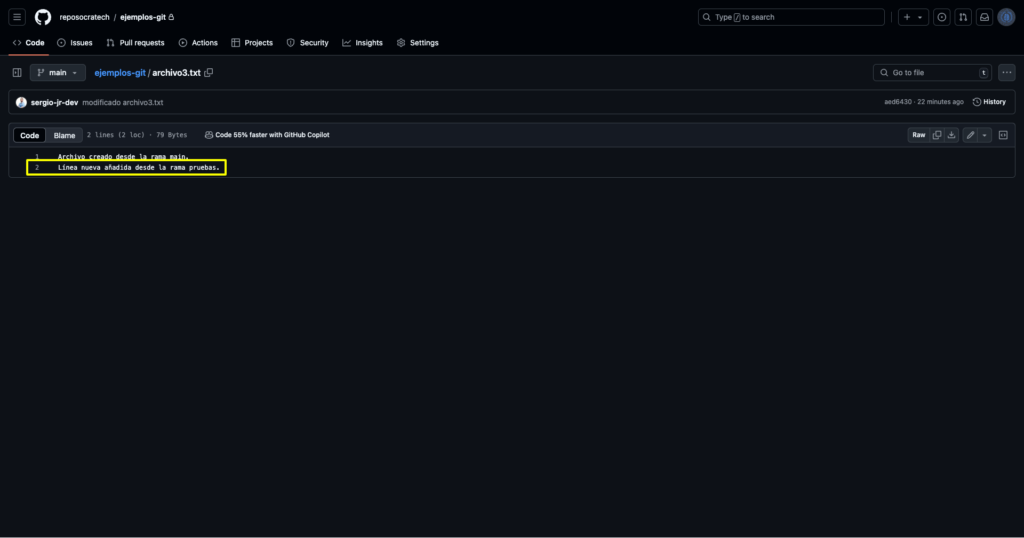Click 'Code 55% faster with GitHub Copilot' link

click(267, 135)
